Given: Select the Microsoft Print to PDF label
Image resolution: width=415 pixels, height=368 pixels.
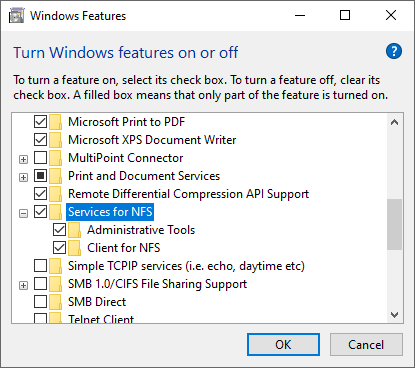Looking at the screenshot, I should (126, 122).
